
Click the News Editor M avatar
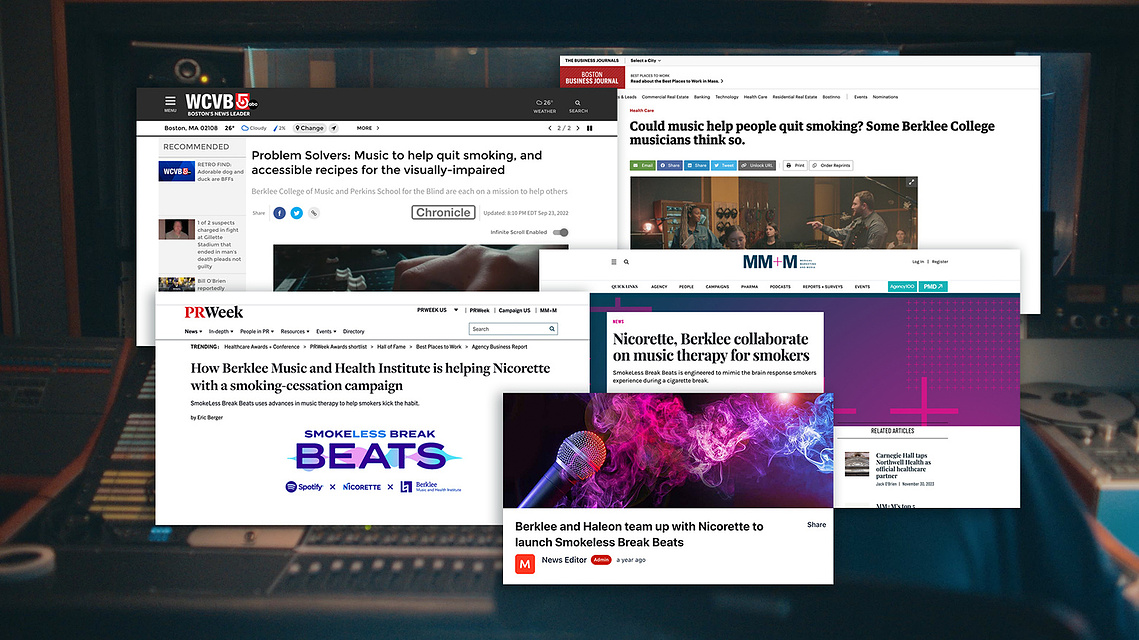pos(525,564)
